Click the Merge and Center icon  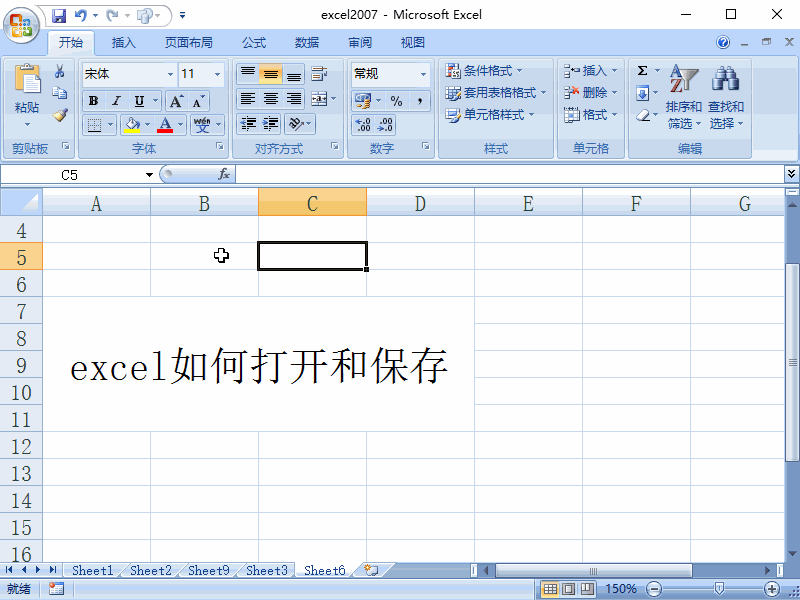pyautogui.click(x=318, y=100)
